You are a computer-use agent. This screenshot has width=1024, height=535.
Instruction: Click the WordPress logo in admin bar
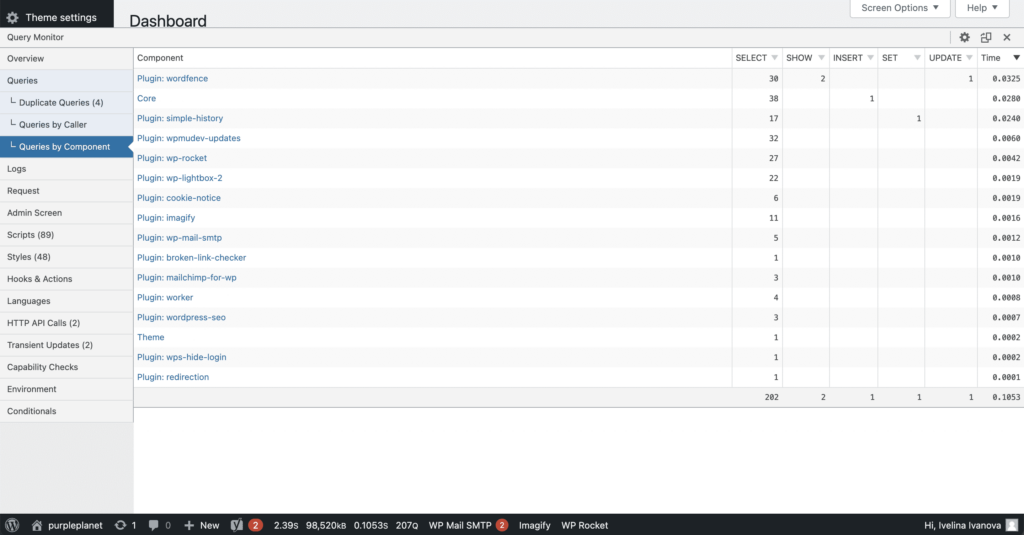tap(12, 525)
